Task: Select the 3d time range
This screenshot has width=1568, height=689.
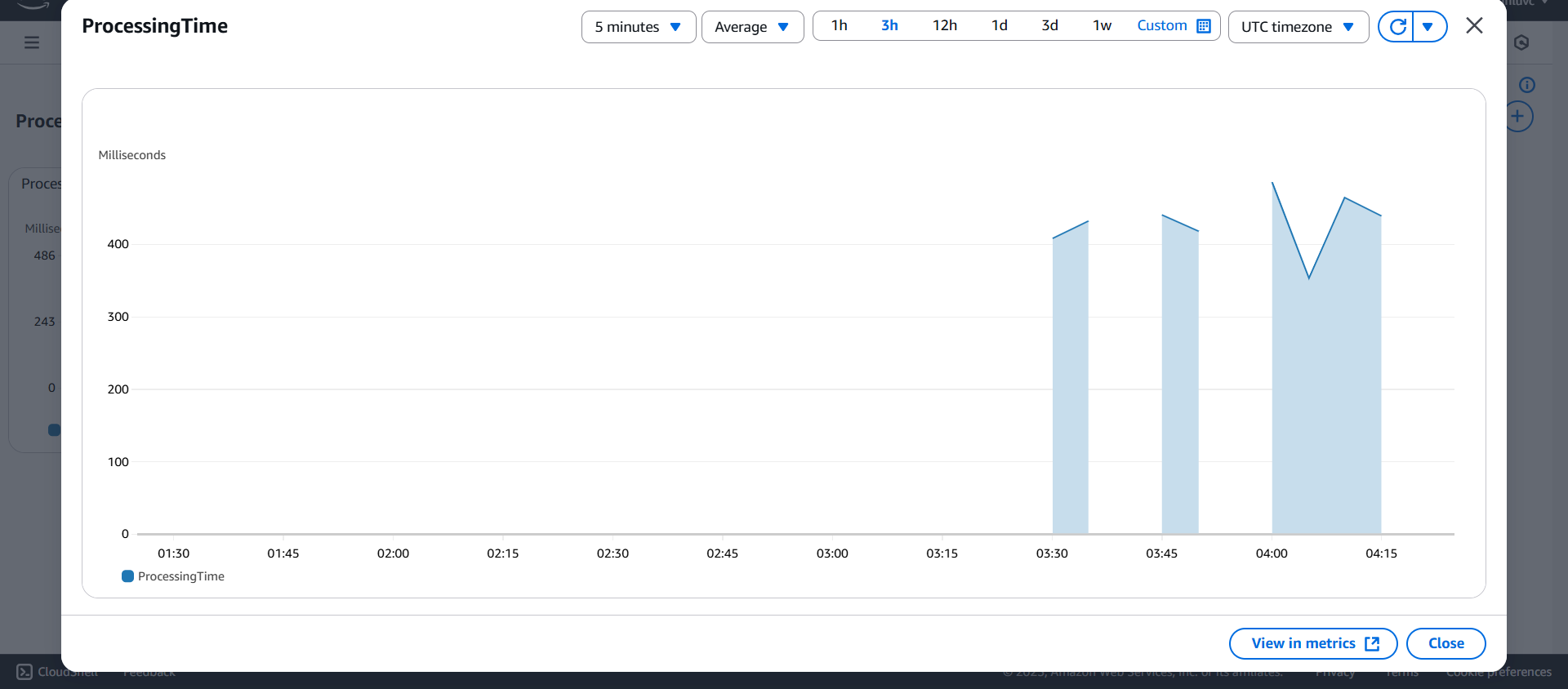Action: coord(1049,26)
